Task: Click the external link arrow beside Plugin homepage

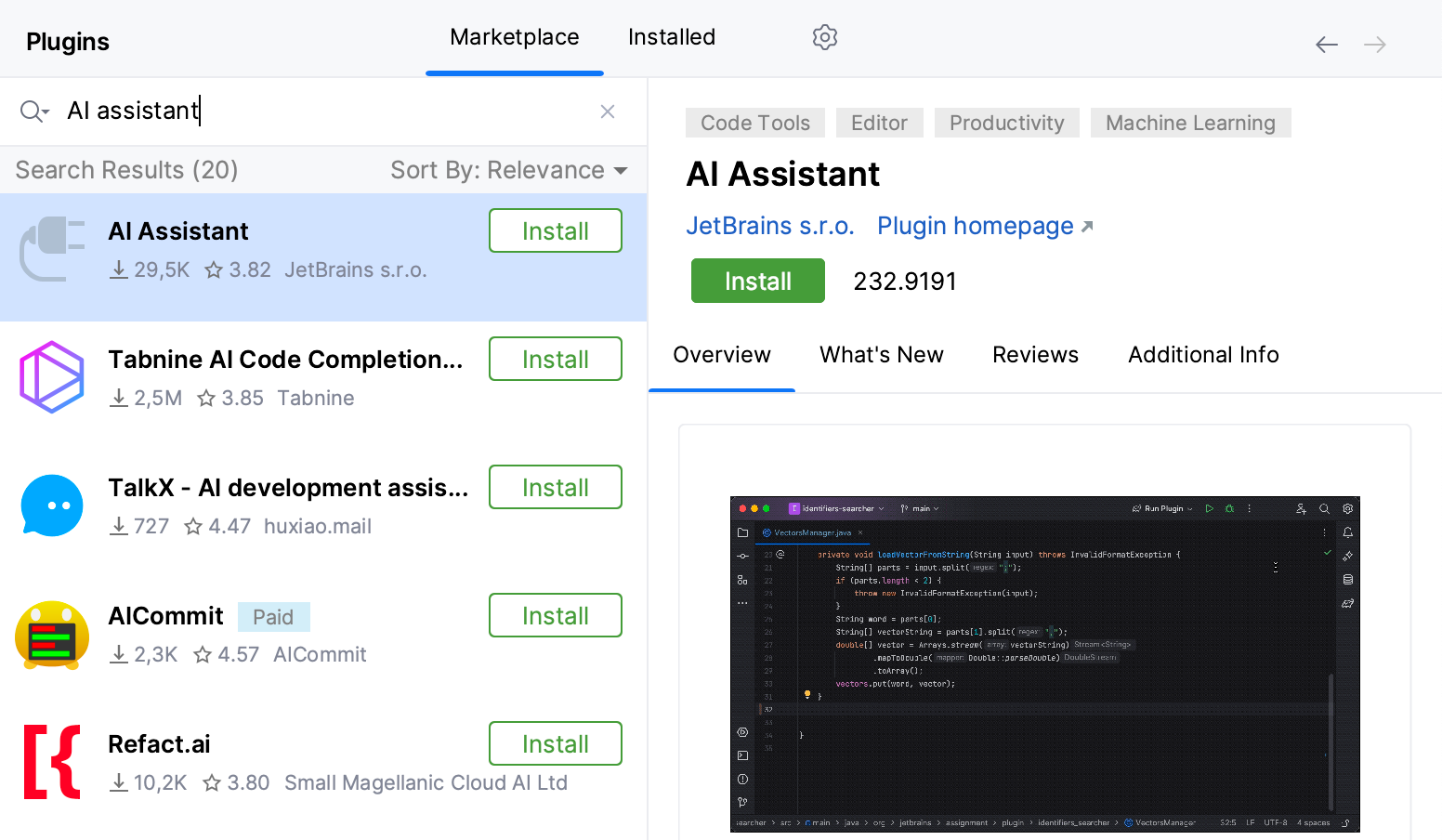Action: [x=1087, y=225]
